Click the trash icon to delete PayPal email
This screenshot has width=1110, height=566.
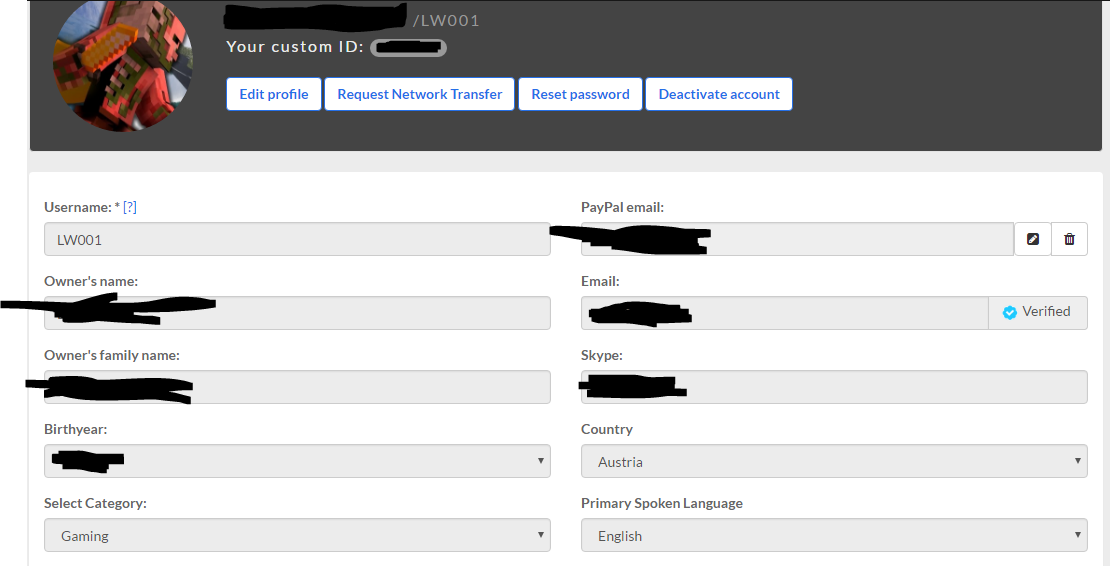pos(1069,239)
